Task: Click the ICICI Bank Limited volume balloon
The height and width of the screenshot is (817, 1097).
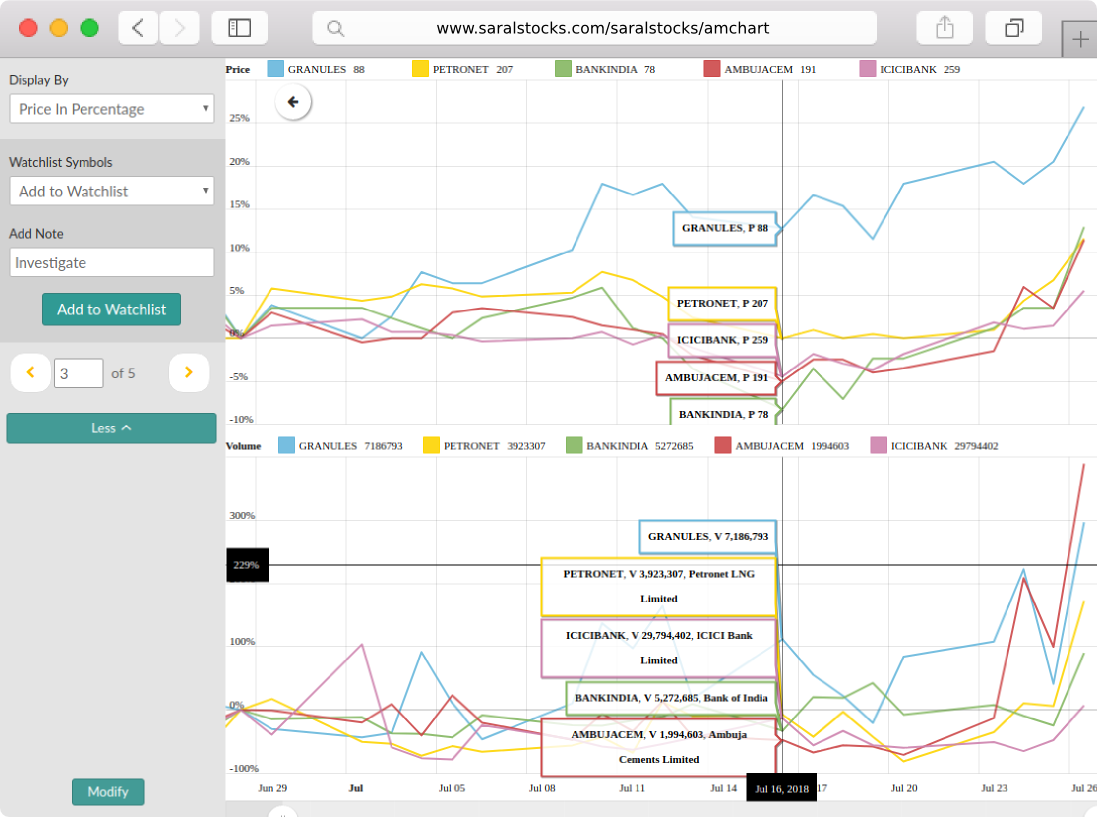Action: 659,648
